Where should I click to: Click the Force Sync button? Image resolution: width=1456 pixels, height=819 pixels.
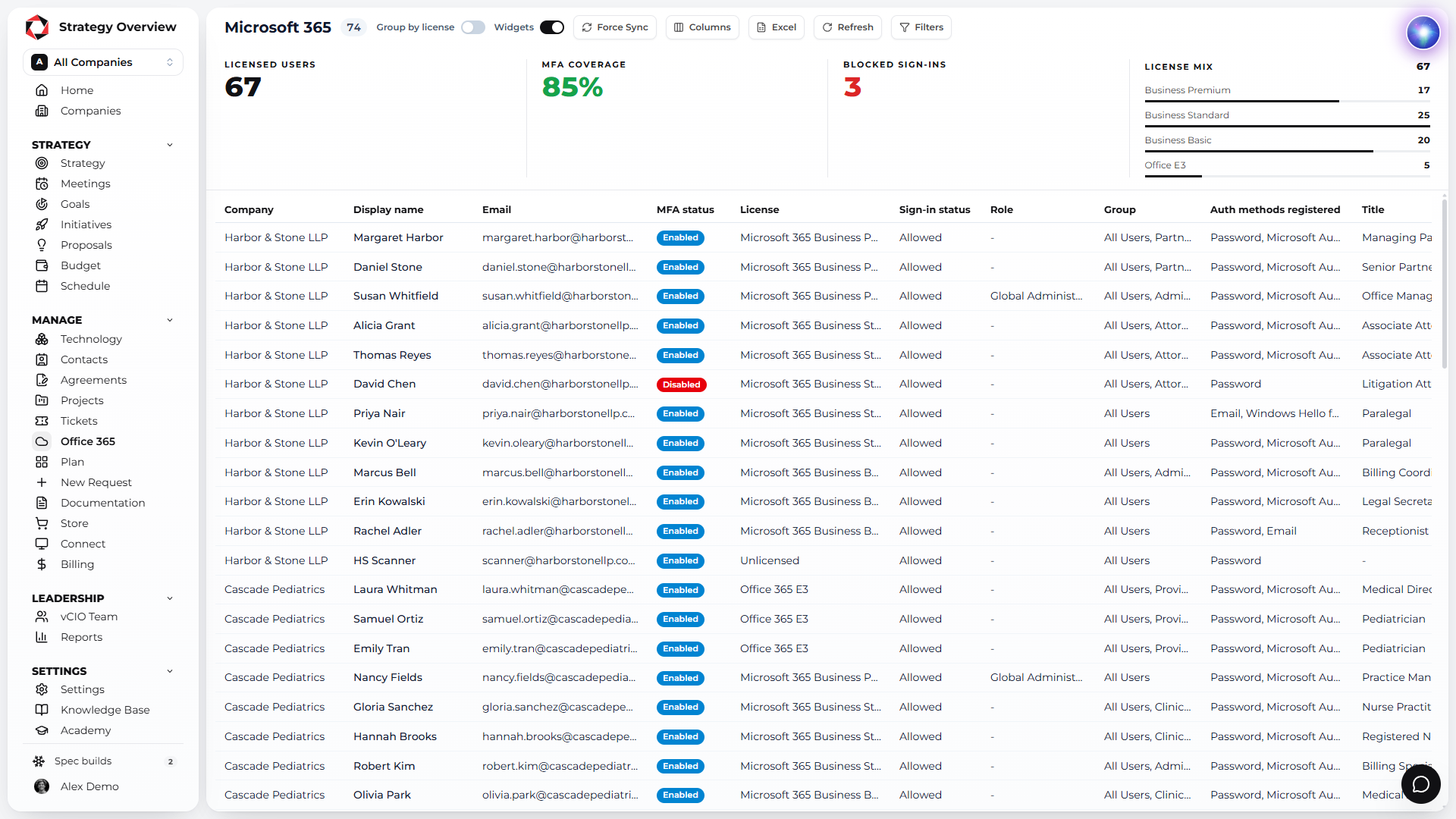pyautogui.click(x=615, y=27)
